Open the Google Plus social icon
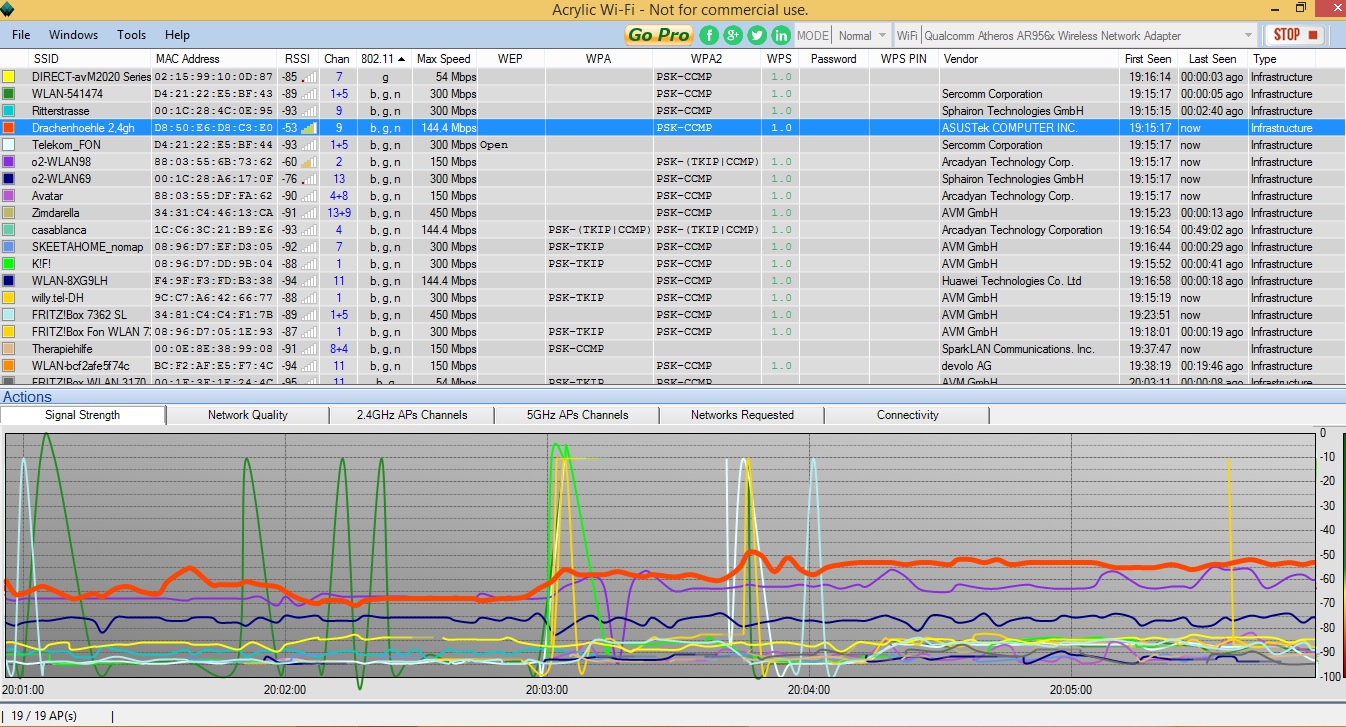Viewport: 1346px width, 727px height. [x=733, y=35]
